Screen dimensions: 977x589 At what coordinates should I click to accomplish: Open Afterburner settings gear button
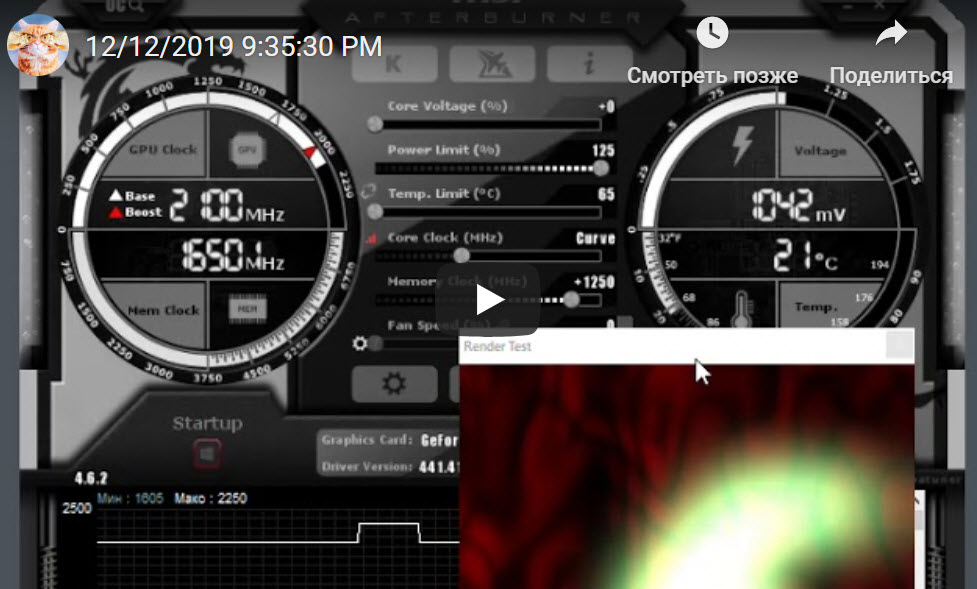pyautogui.click(x=394, y=383)
